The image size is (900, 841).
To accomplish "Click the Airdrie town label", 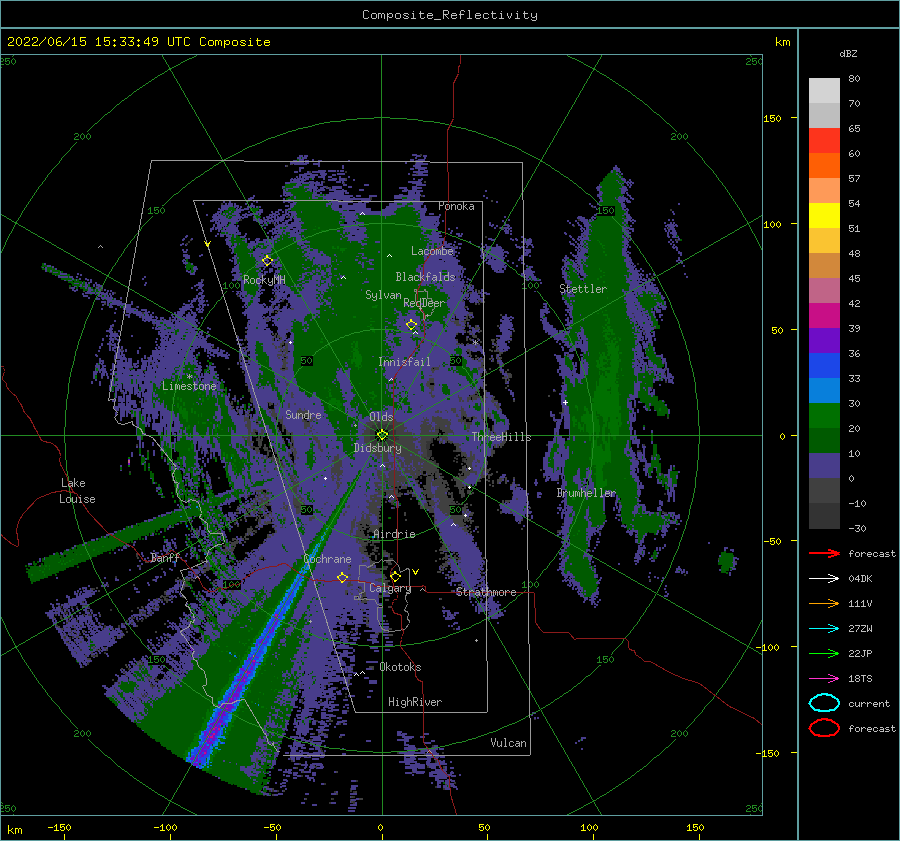I will pyautogui.click(x=394, y=534).
